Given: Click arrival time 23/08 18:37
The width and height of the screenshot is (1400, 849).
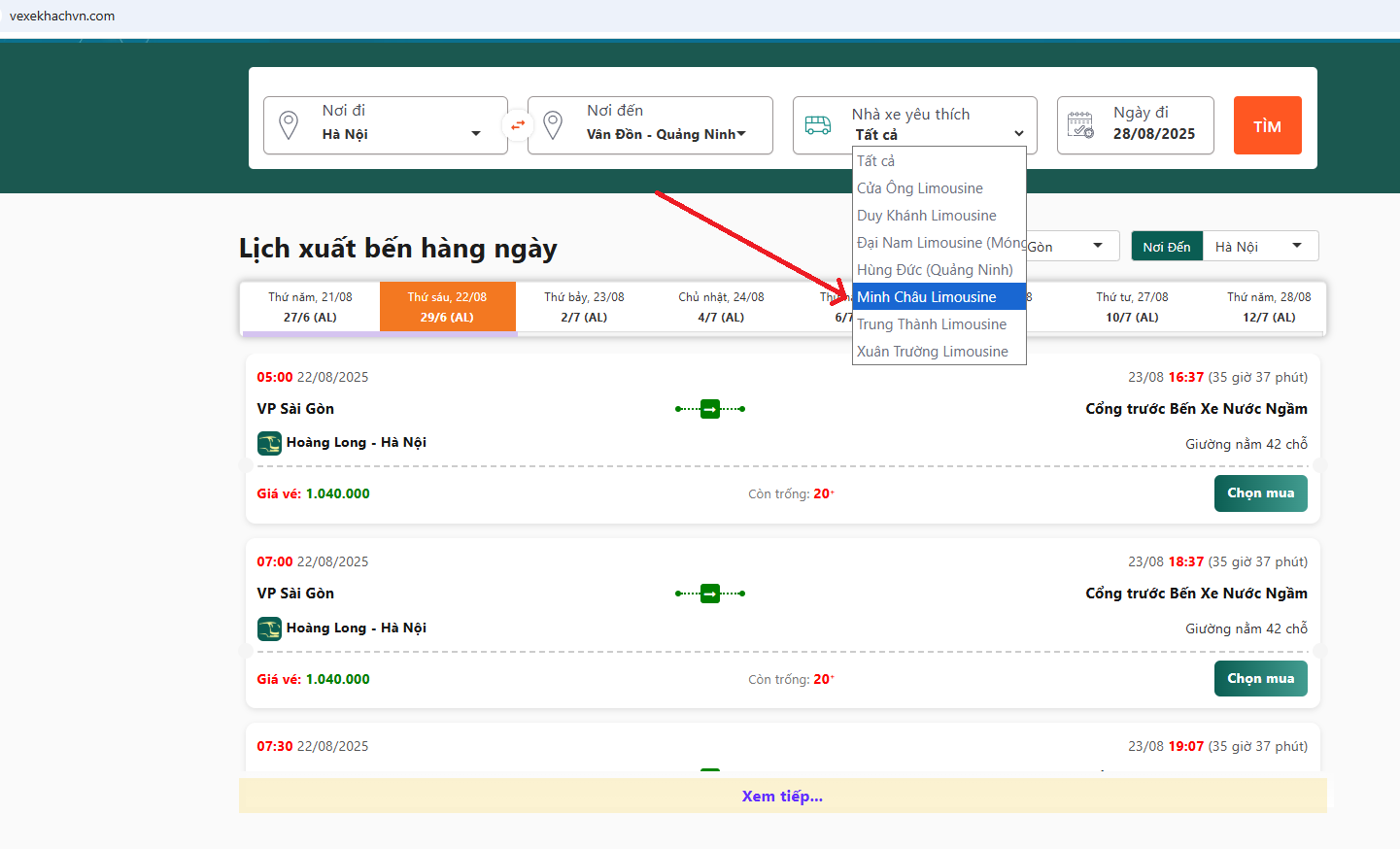Looking at the screenshot, I should [1166, 561].
